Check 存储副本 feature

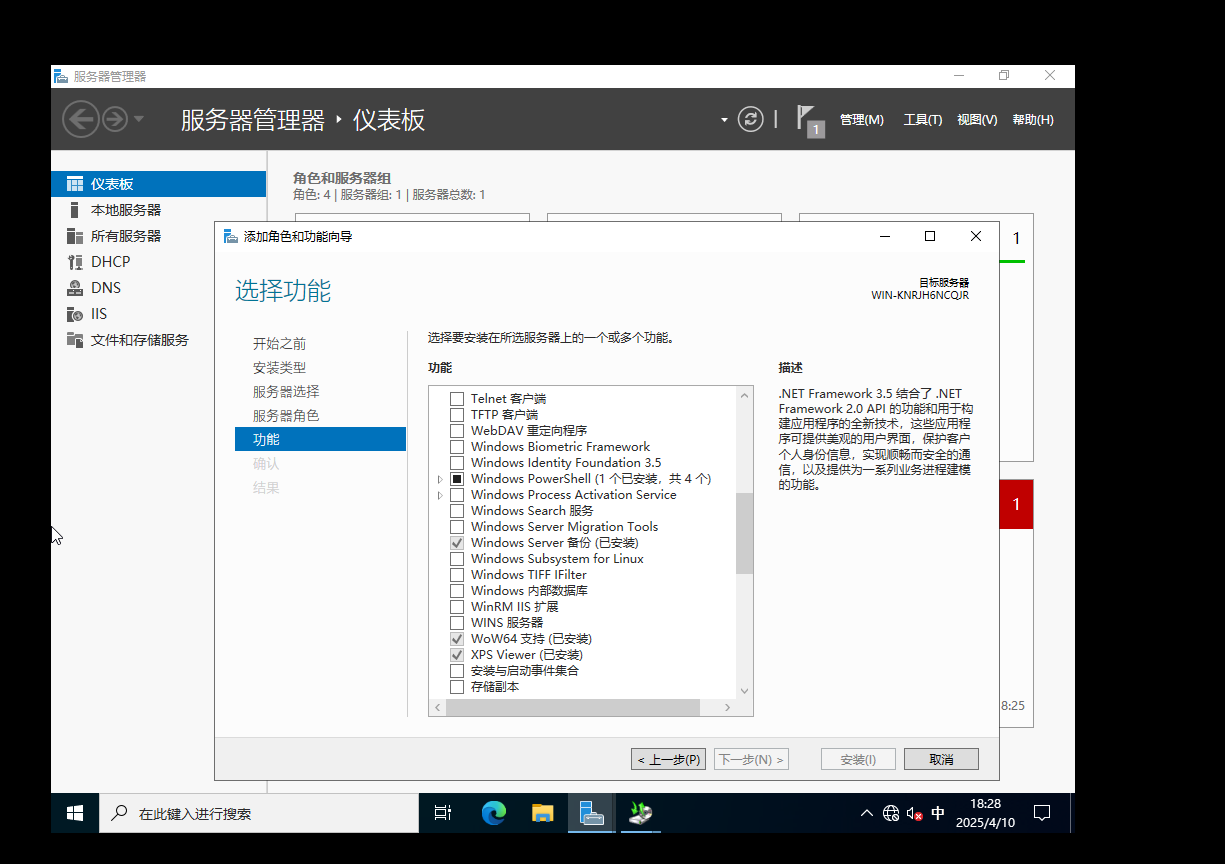(x=457, y=687)
